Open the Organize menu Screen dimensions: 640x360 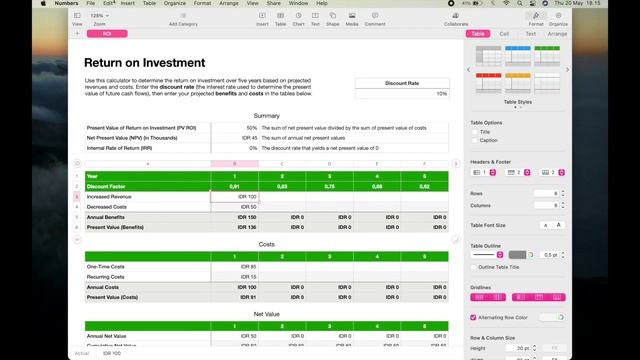click(x=175, y=3)
